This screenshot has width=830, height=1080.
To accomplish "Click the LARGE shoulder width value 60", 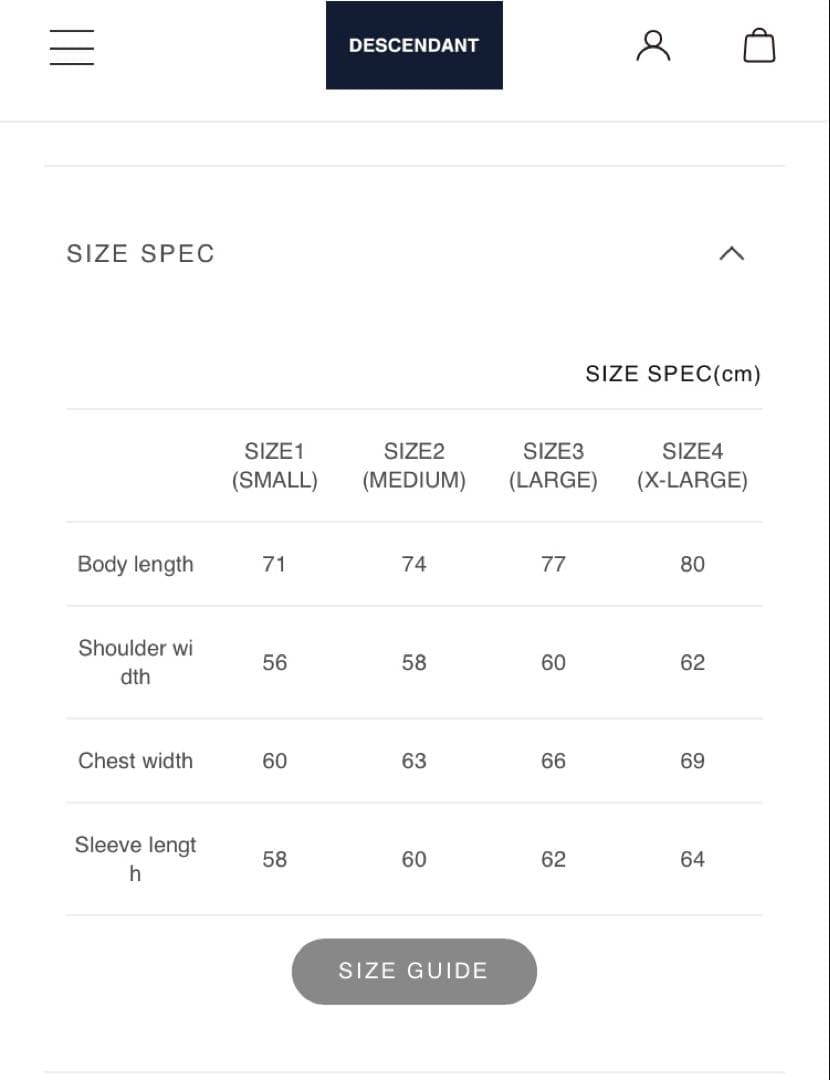I will tap(553, 662).
